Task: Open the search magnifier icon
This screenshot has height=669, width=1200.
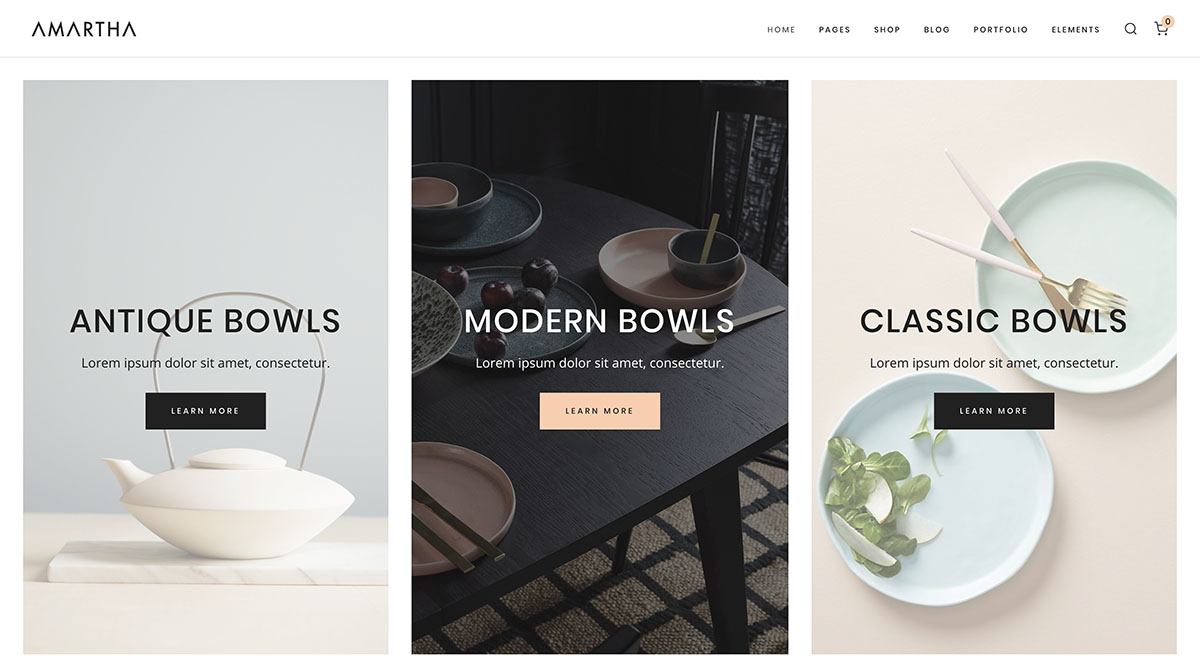Action: click(x=1130, y=29)
